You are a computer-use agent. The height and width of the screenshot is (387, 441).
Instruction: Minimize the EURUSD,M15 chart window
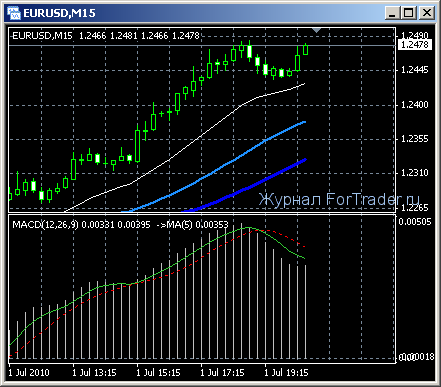[x=392, y=13]
